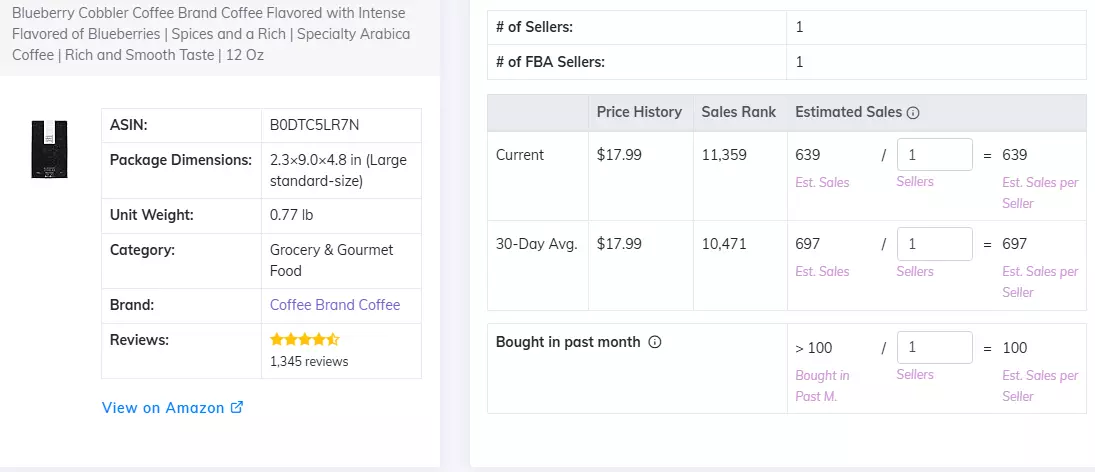Click the product bag thumbnail image
The height and width of the screenshot is (472, 1095).
tap(50, 149)
